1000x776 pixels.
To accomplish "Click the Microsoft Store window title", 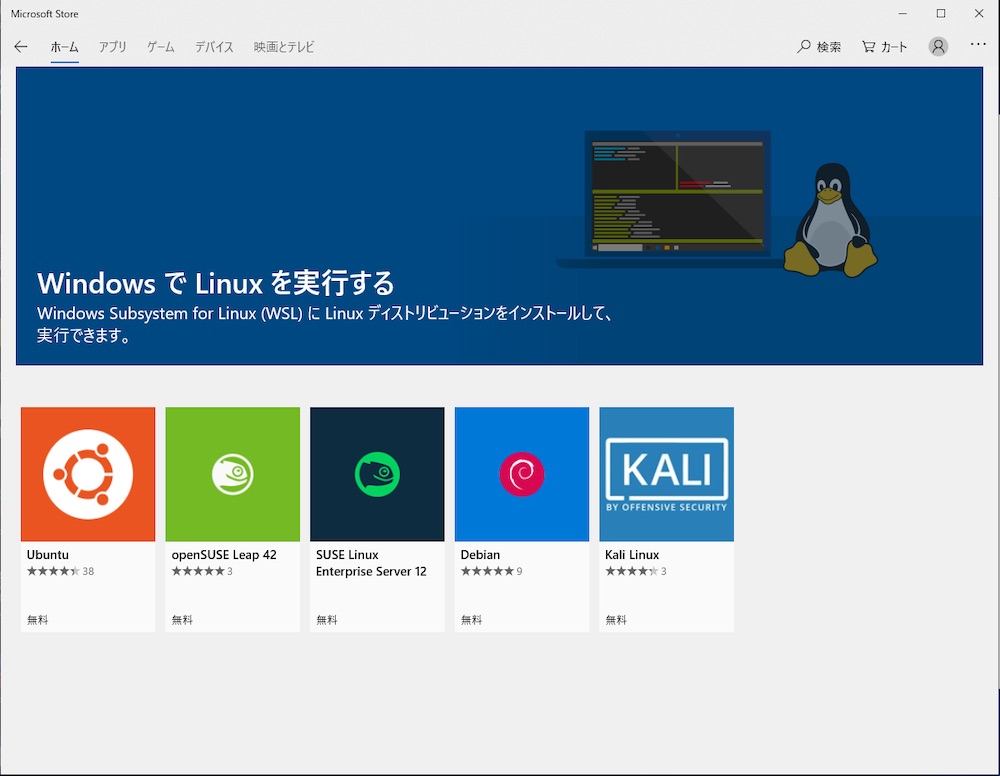I will click(45, 13).
